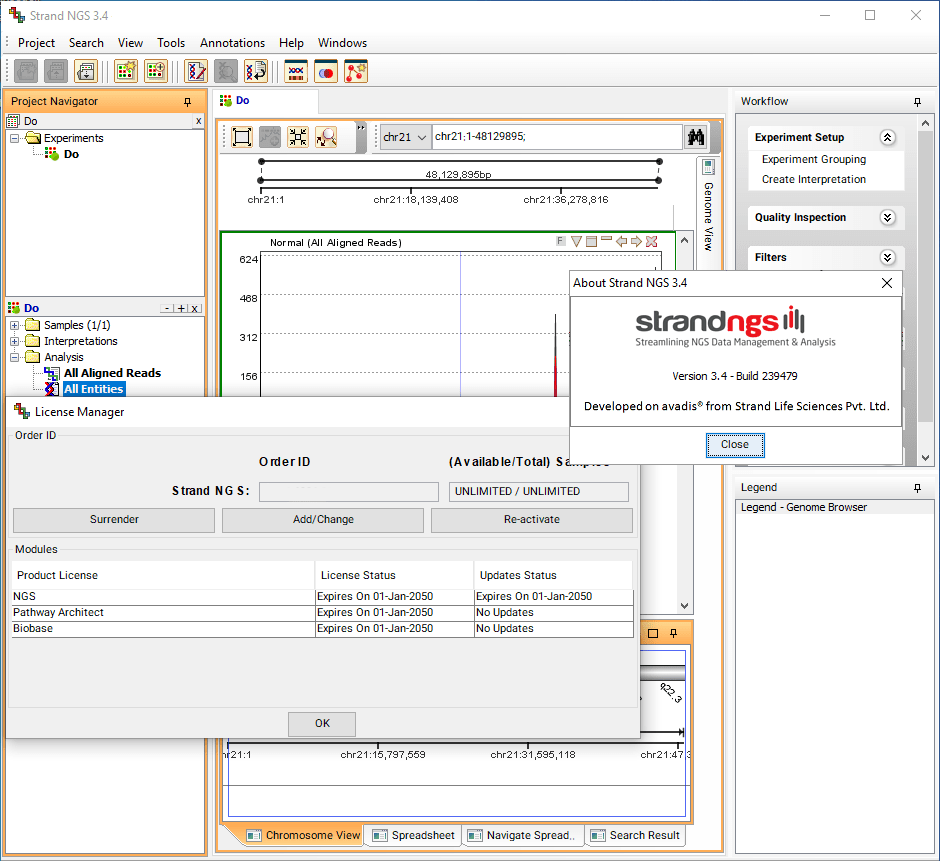940x861 pixels.
Task: Select the All Entities tree item
Action: tap(94, 389)
